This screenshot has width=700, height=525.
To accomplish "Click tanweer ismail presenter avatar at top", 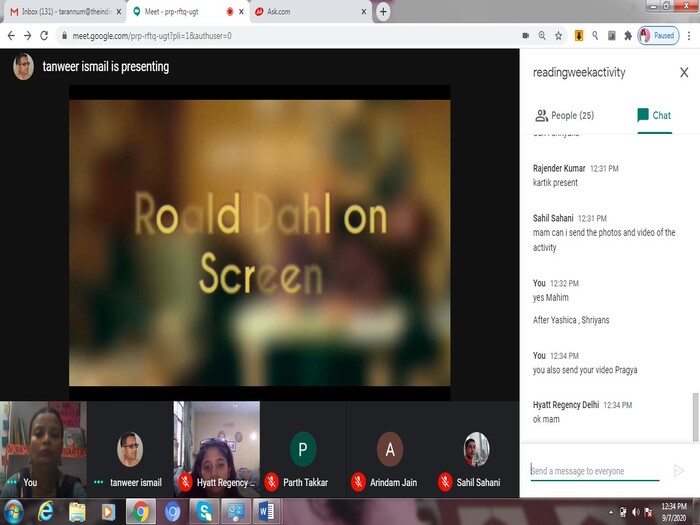I will point(23,67).
